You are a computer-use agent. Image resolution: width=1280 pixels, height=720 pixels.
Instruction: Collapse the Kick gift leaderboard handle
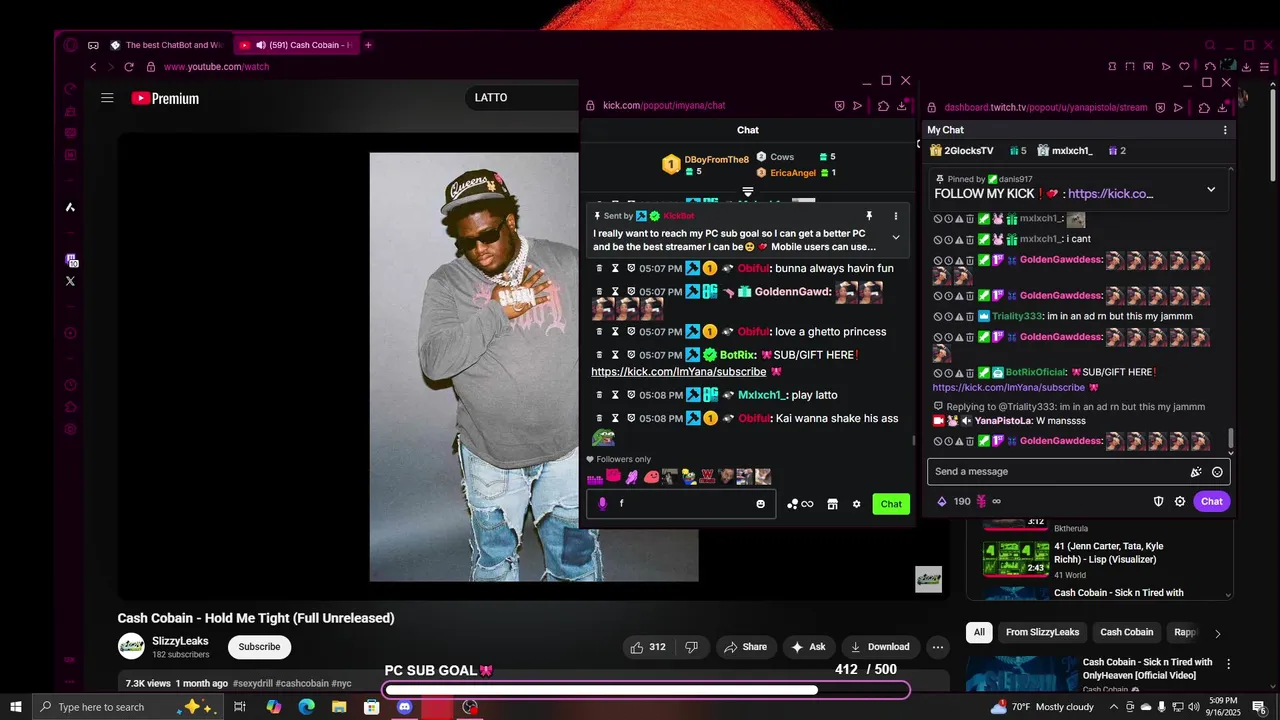tap(747, 191)
